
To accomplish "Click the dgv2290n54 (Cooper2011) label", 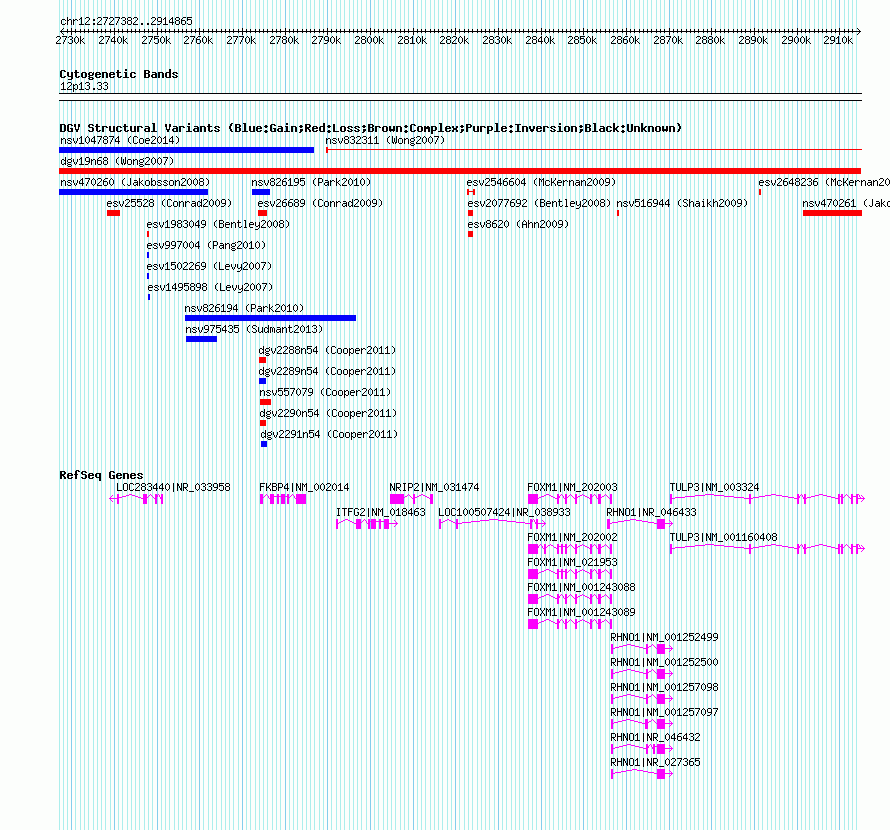I will pyautogui.click(x=328, y=413).
